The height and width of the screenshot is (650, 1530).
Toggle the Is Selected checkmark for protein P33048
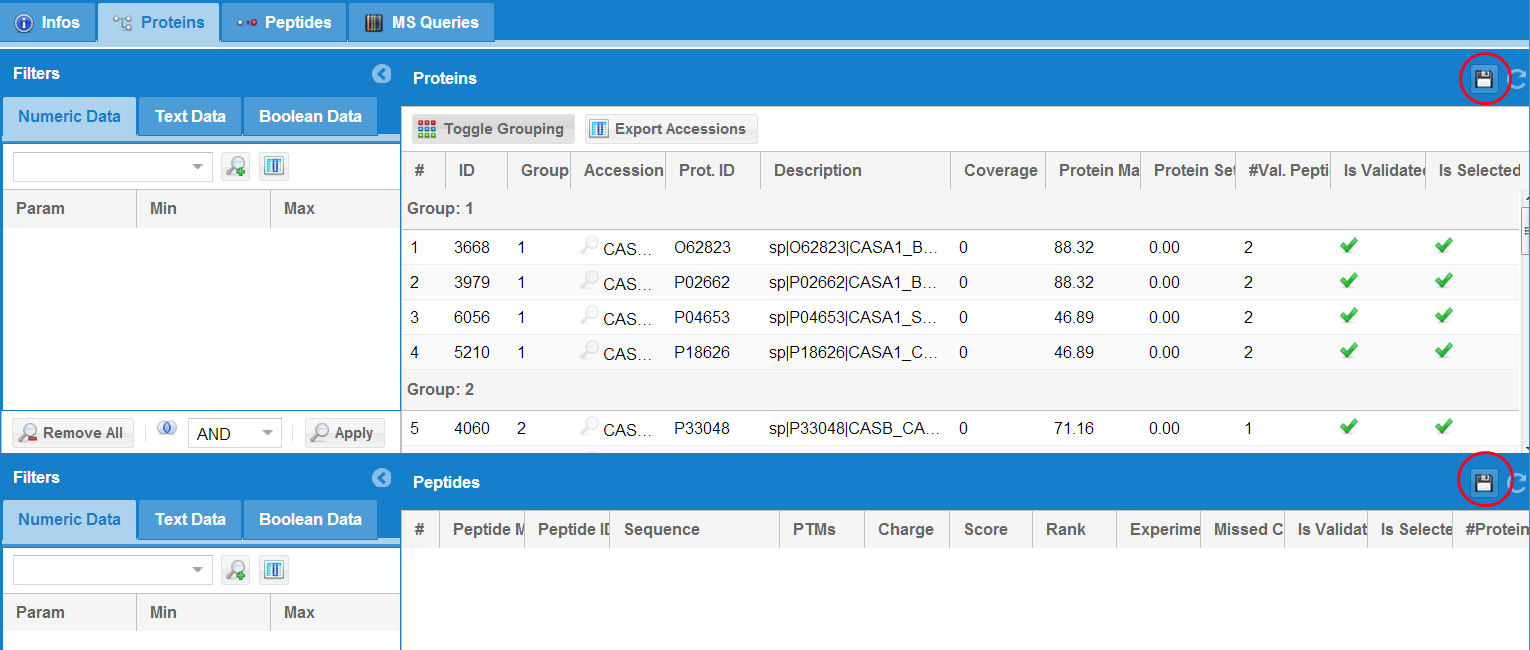pos(1443,427)
